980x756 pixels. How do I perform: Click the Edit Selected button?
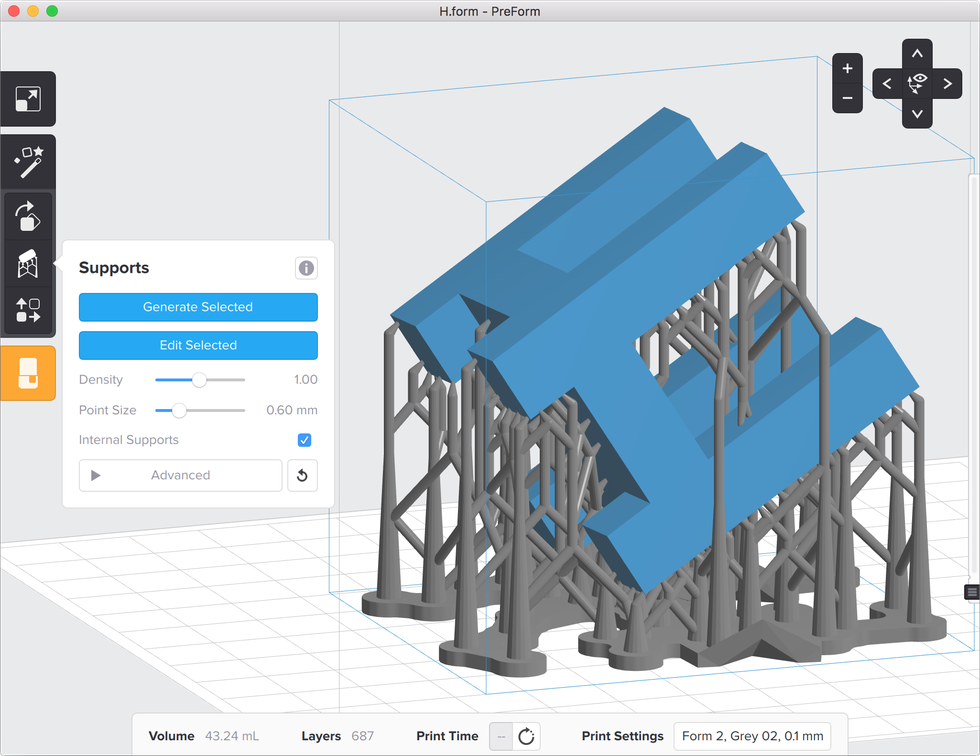click(198, 345)
